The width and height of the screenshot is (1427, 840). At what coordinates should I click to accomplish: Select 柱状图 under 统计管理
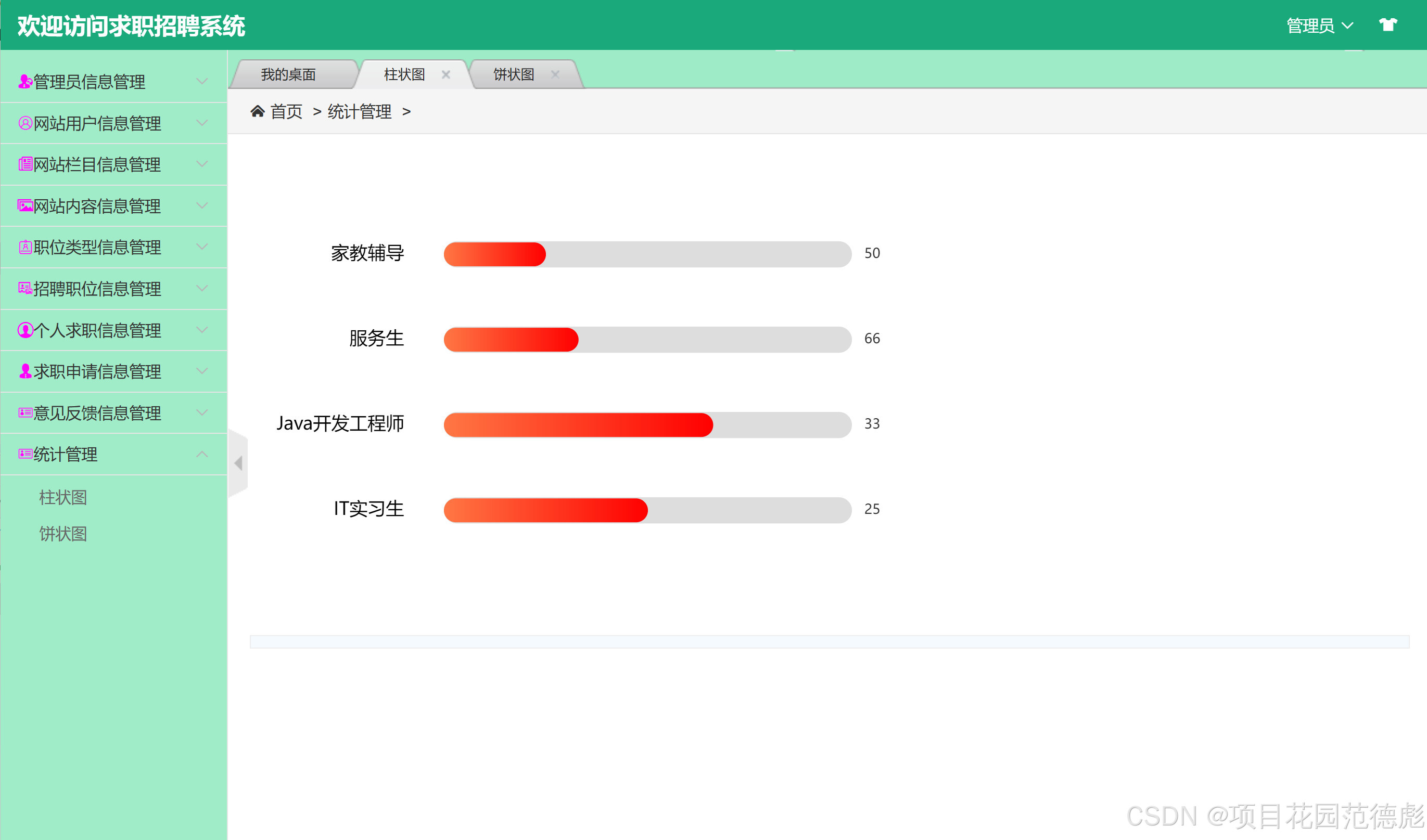pos(63,497)
